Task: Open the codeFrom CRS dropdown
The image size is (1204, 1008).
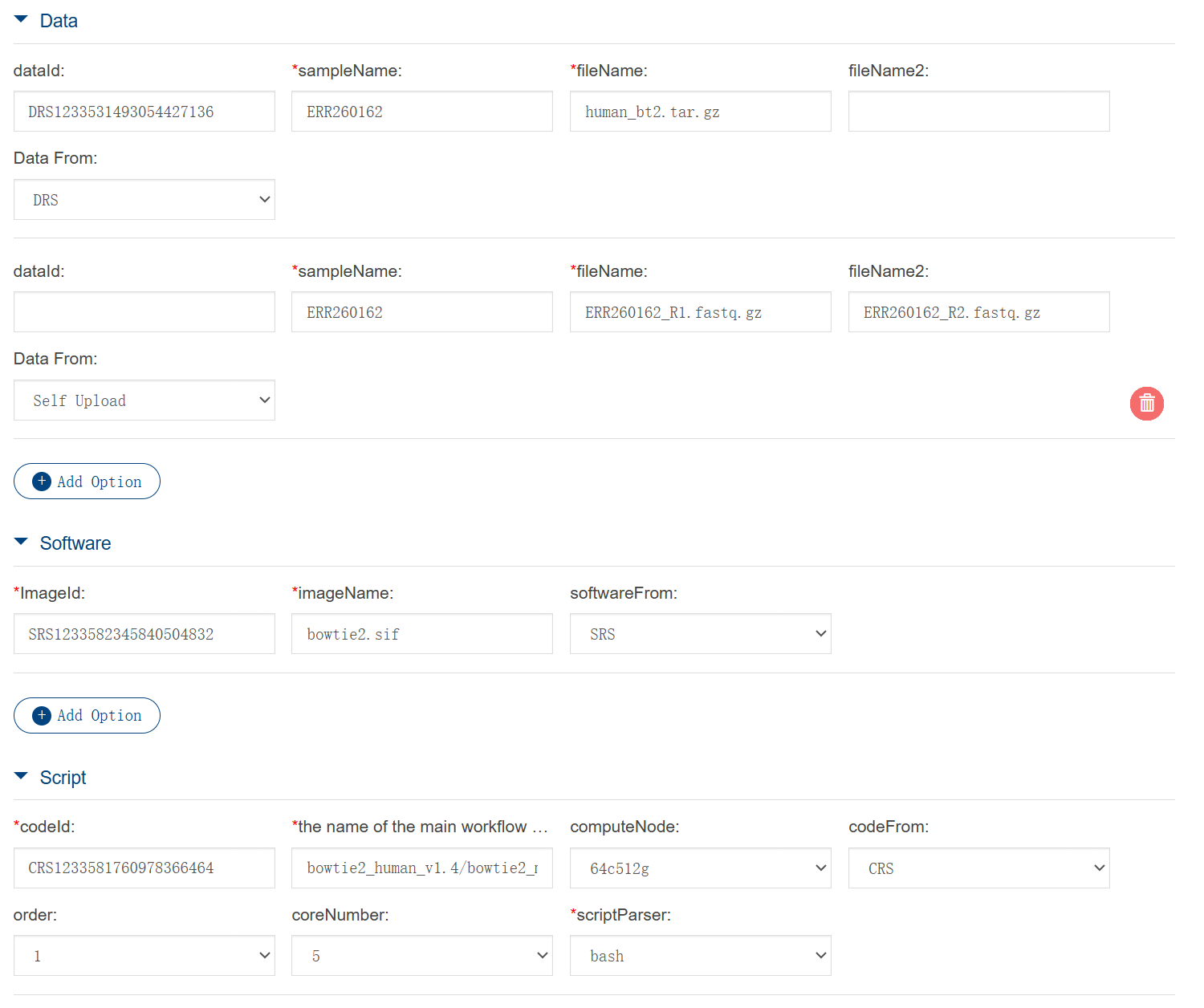Action: [x=979, y=868]
